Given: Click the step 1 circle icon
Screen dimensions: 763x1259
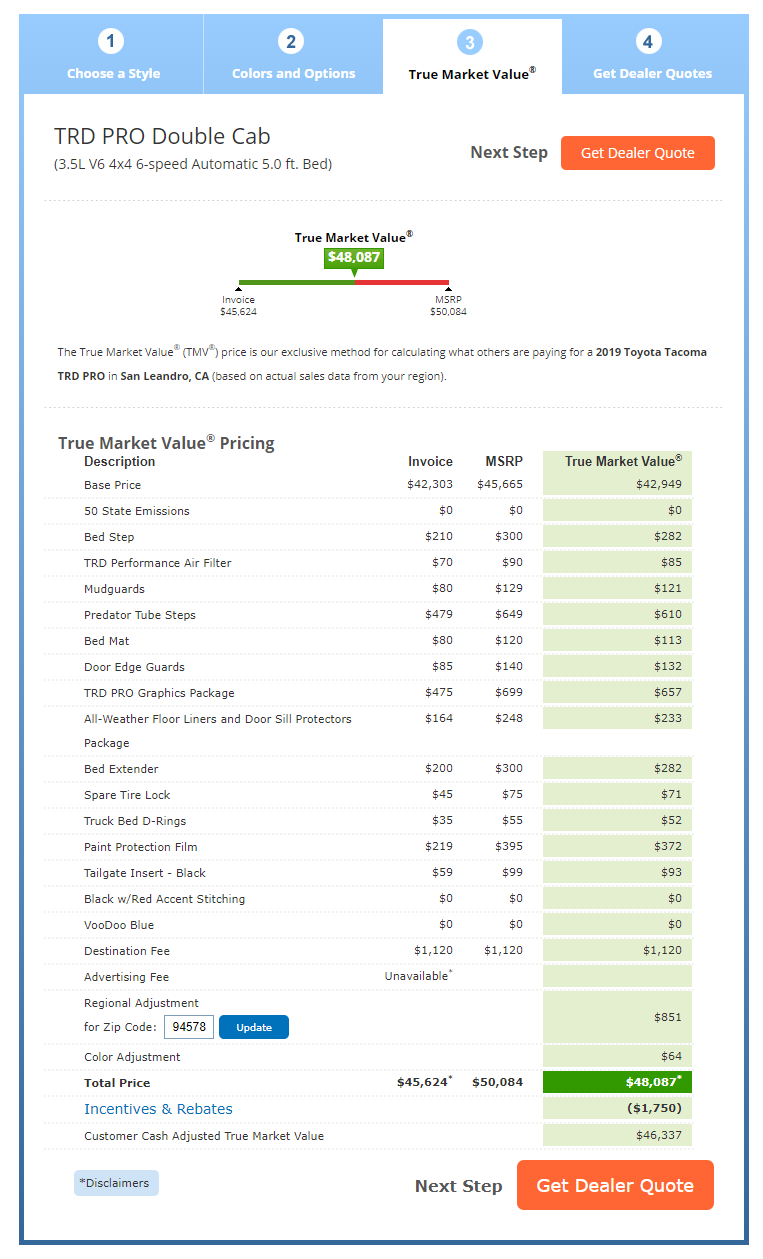Looking at the screenshot, I should tap(111, 41).
